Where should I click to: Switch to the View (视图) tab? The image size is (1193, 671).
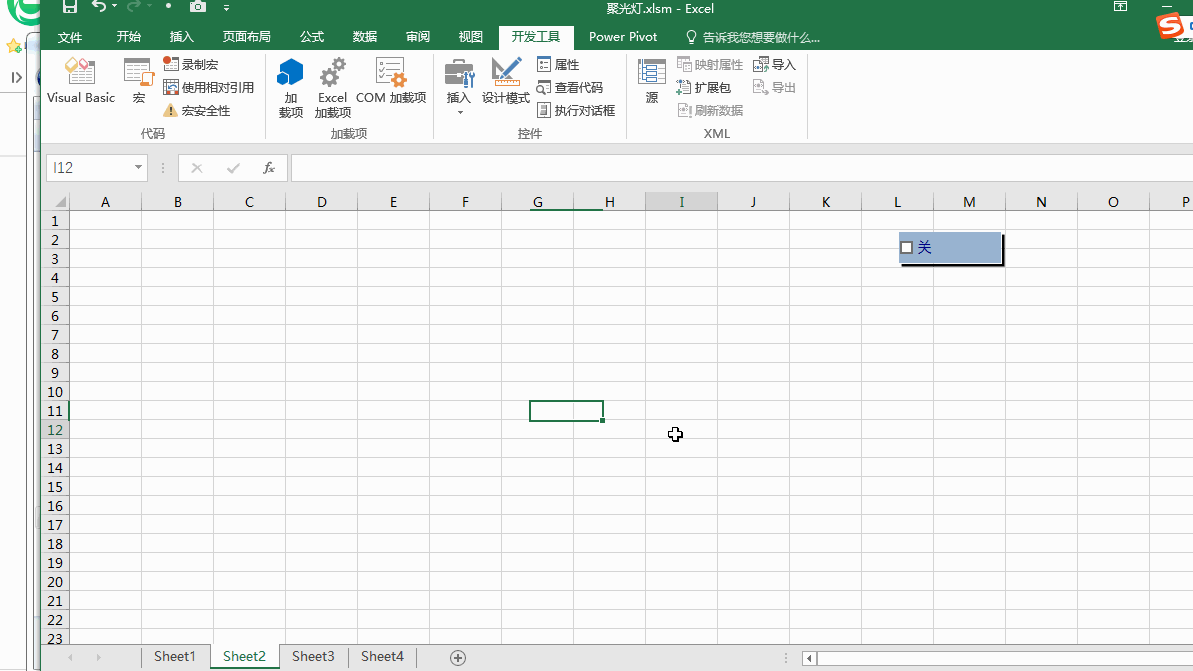[x=470, y=37]
